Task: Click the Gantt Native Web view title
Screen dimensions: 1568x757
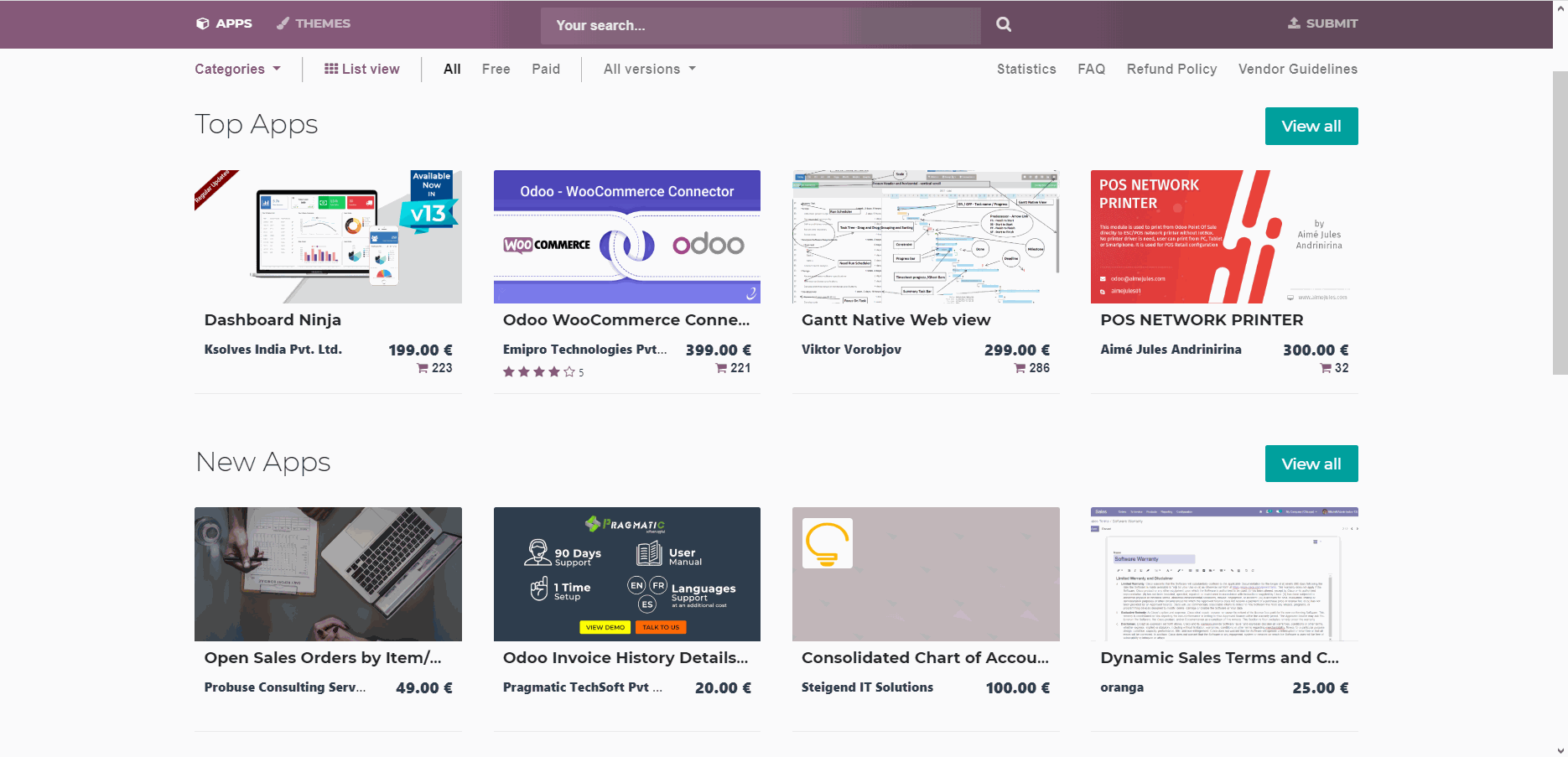Action: tap(896, 319)
